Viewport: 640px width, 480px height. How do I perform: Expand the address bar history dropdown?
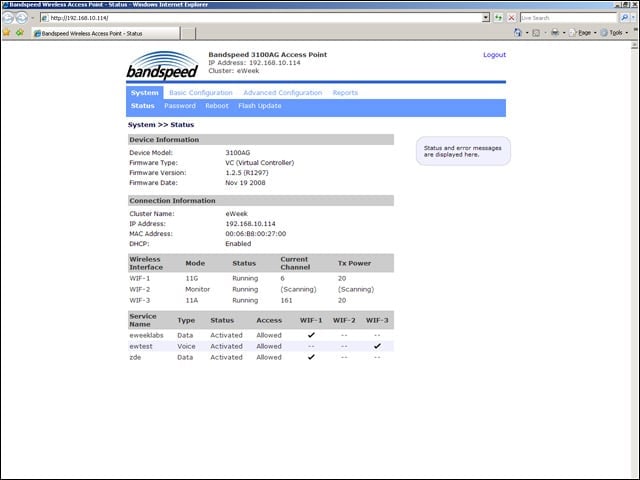point(486,18)
